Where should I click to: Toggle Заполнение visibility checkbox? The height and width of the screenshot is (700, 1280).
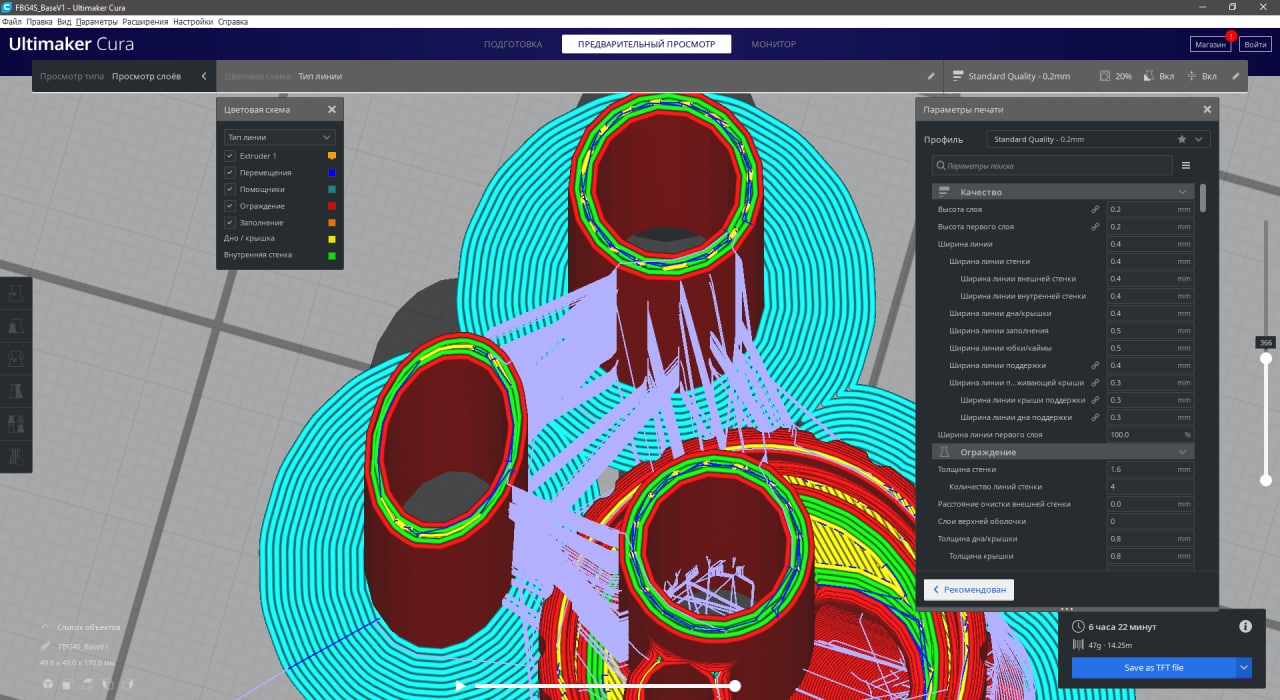click(x=230, y=222)
